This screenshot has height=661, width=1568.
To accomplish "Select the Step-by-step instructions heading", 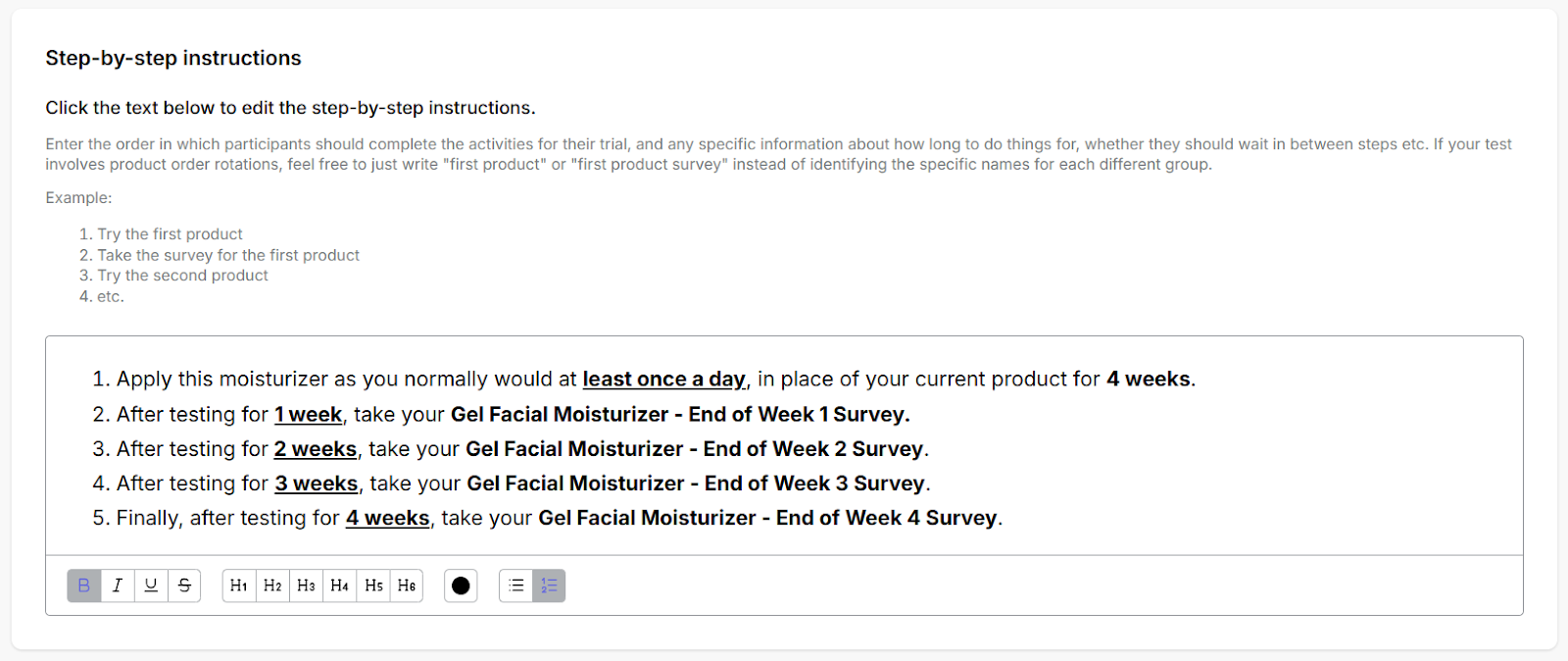I will 172,58.
